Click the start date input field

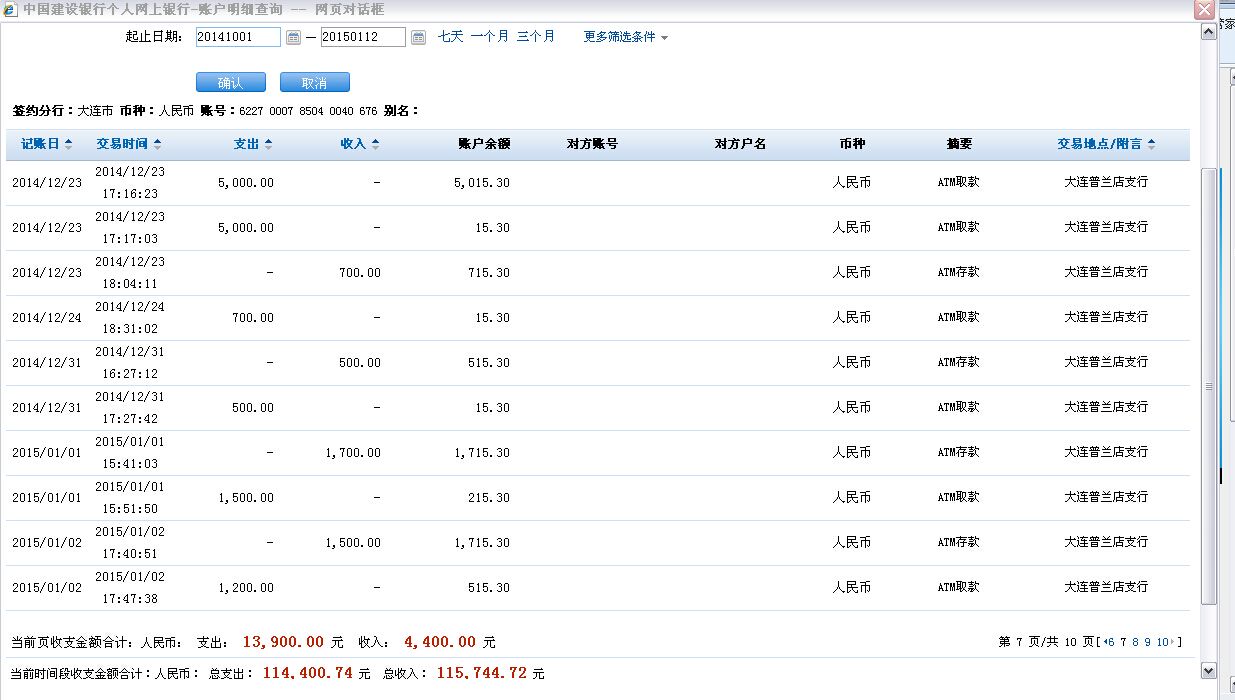tap(238, 37)
